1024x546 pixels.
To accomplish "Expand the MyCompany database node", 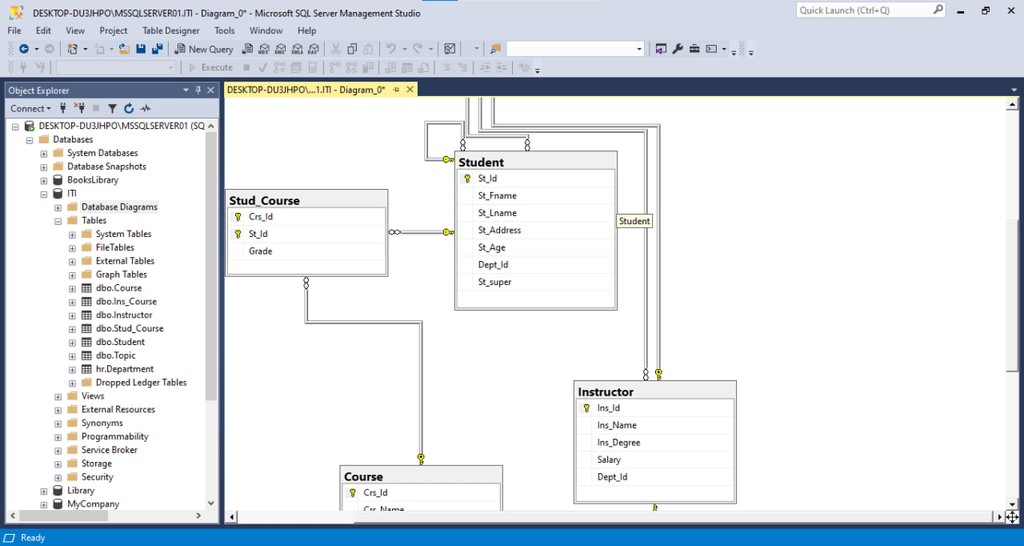I will pos(44,504).
